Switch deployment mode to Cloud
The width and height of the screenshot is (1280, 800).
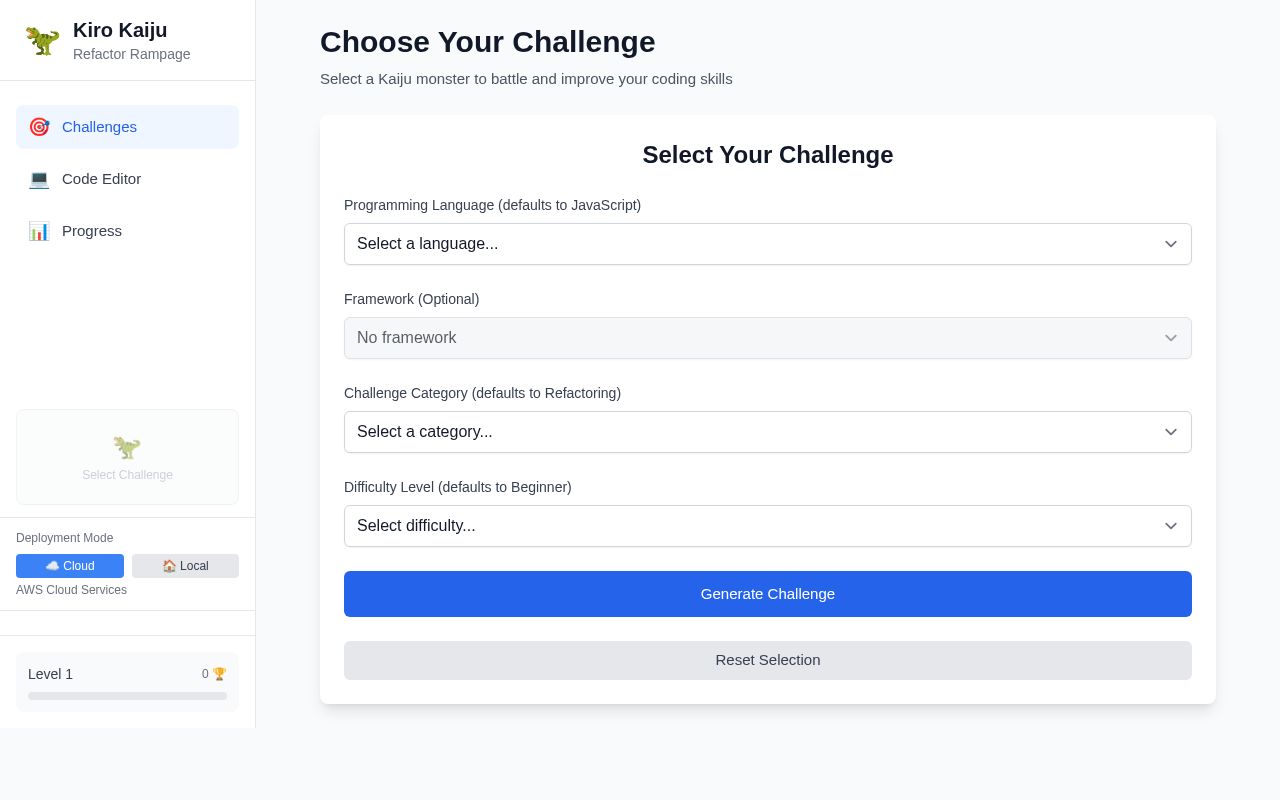70,566
